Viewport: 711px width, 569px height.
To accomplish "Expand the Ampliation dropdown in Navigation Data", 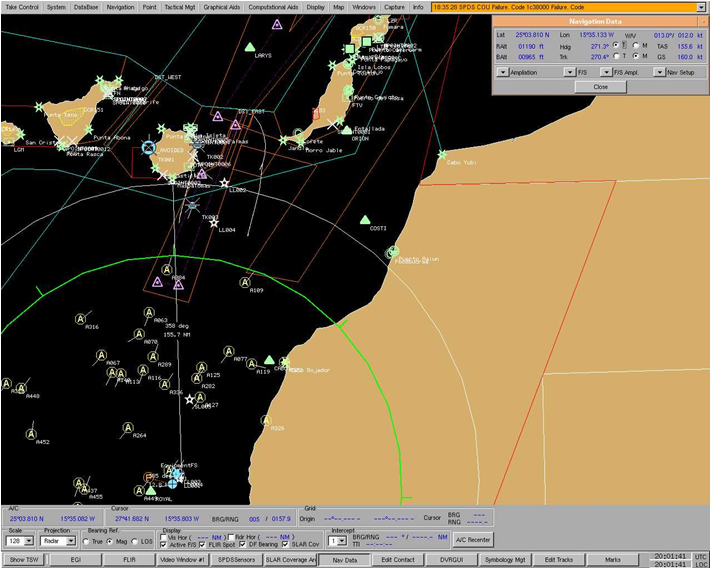I will tap(503, 73).
